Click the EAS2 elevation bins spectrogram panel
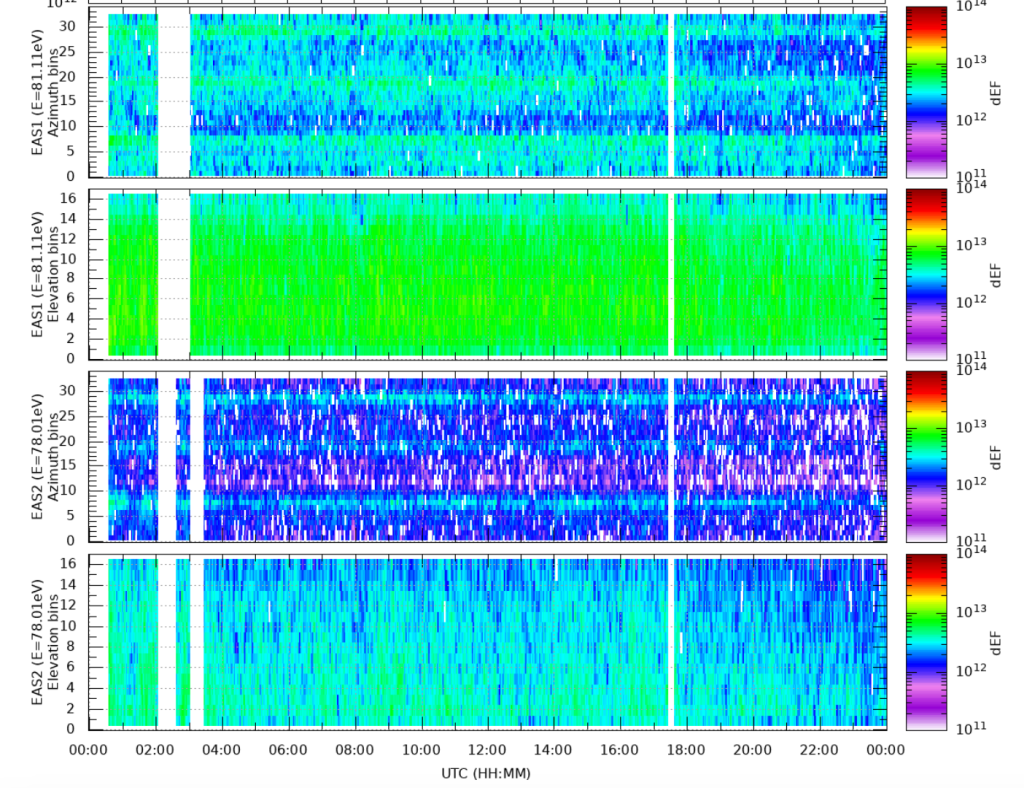 [487, 641]
